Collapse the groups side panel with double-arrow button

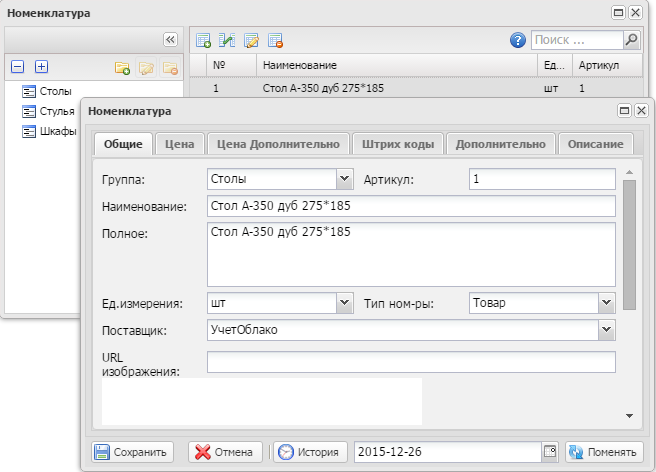click(x=170, y=40)
